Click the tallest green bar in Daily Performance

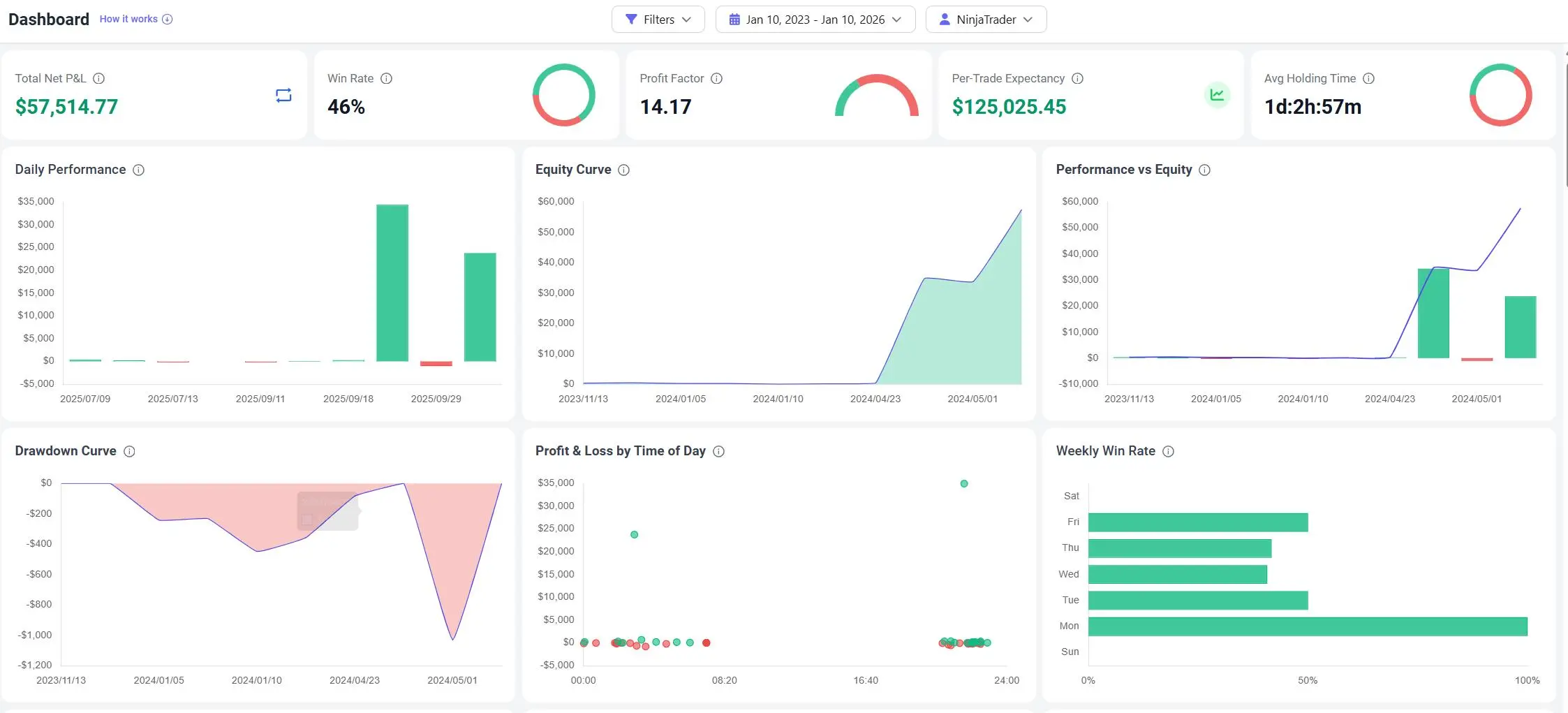coord(392,283)
